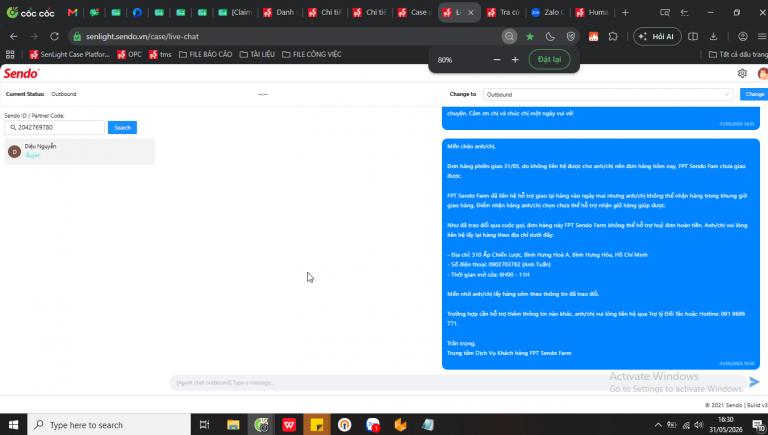Open the split view sidebar icon
The height and width of the screenshot is (435, 768).
693,36
